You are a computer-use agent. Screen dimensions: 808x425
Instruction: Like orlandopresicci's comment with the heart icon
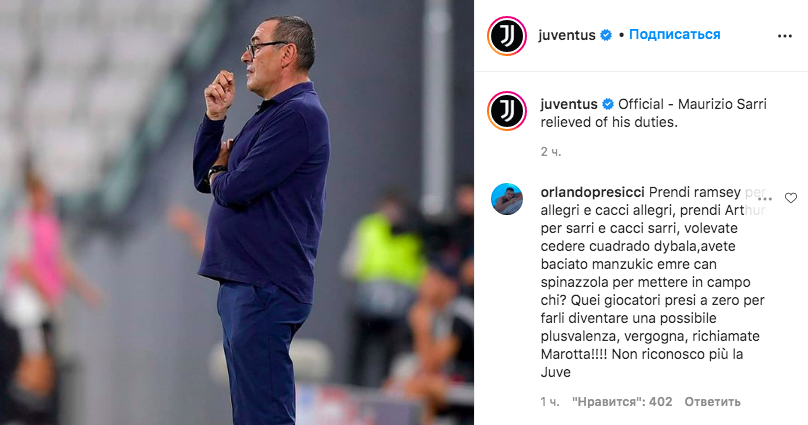coord(790,198)
